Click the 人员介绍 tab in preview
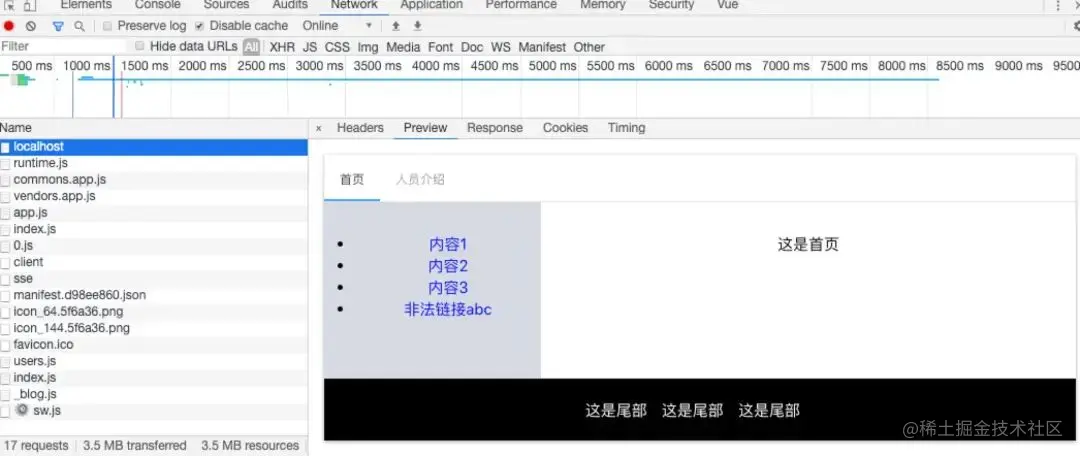The image size is (1080, 456). pyautogui.click(x=420, y=180)
